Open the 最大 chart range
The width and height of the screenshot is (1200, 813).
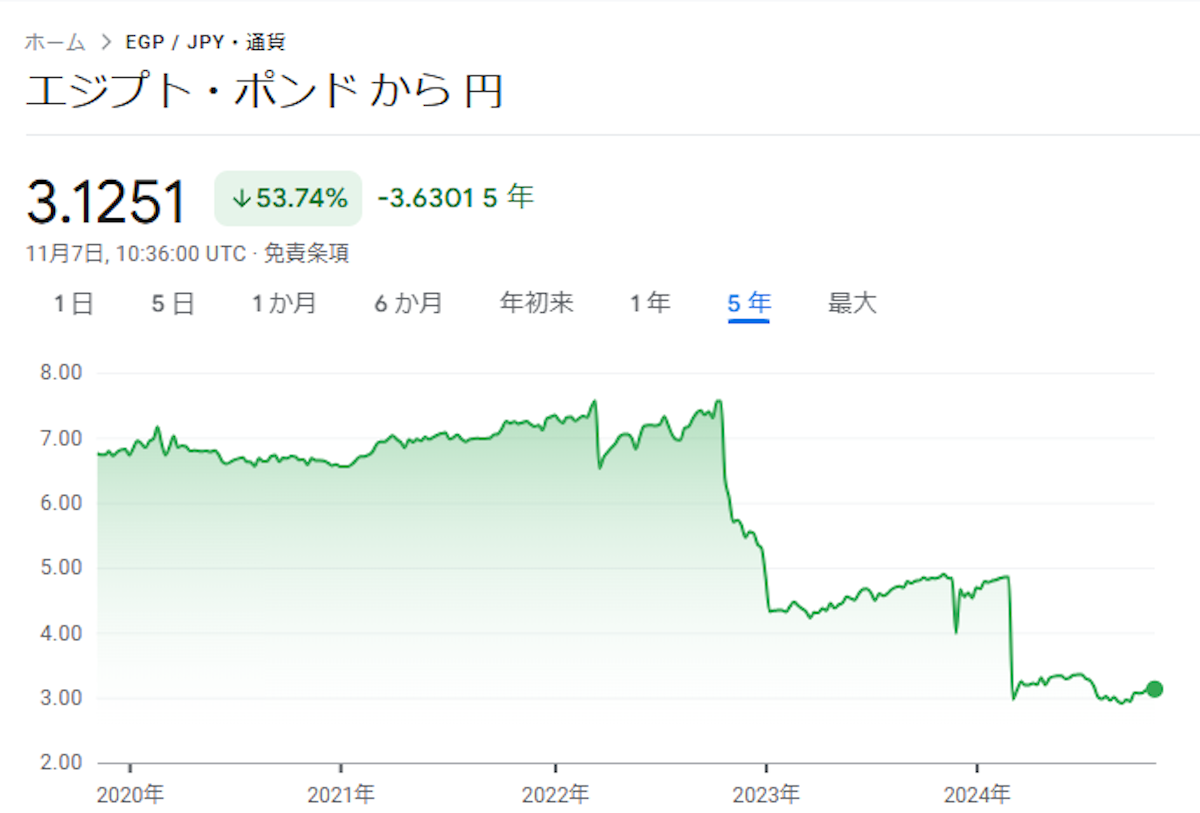(852, 303)
